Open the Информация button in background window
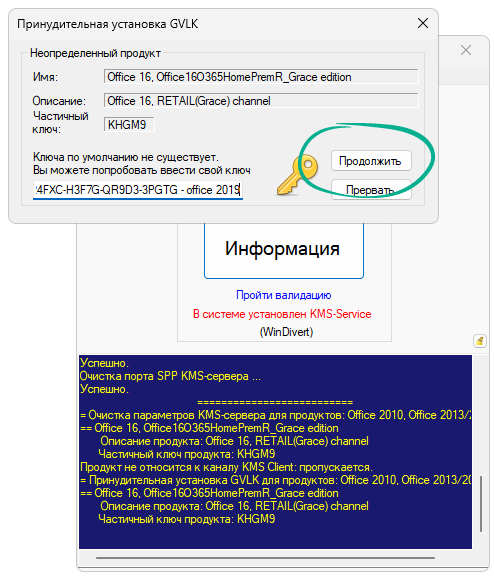The width and height of the screenshot is (494, 580). tap(284, 250)
